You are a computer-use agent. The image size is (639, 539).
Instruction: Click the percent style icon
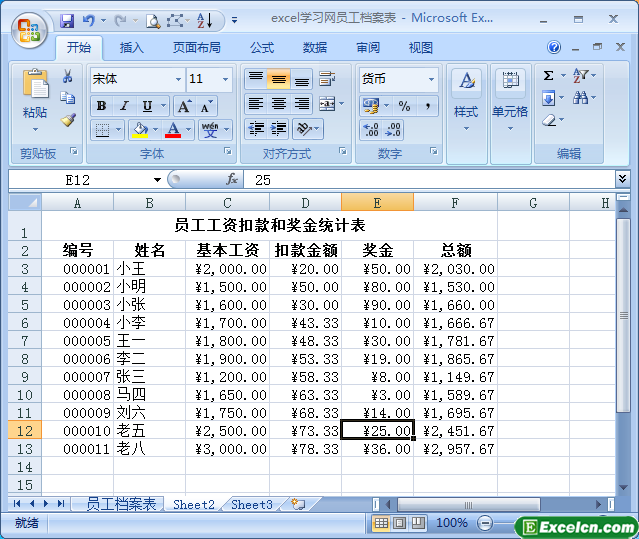click(404, 106)
